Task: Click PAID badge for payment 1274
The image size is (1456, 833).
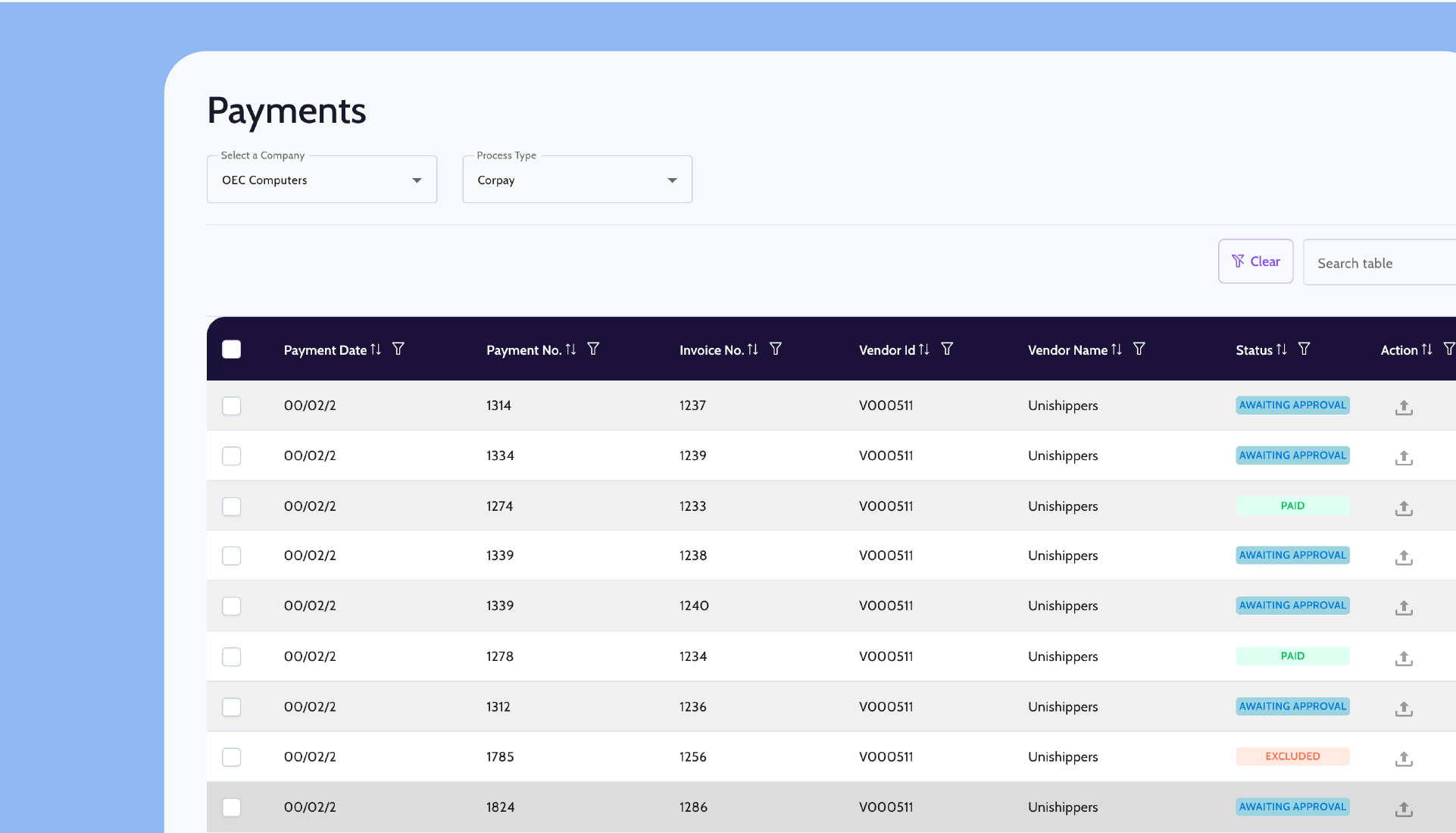Action: (1292, 506)
